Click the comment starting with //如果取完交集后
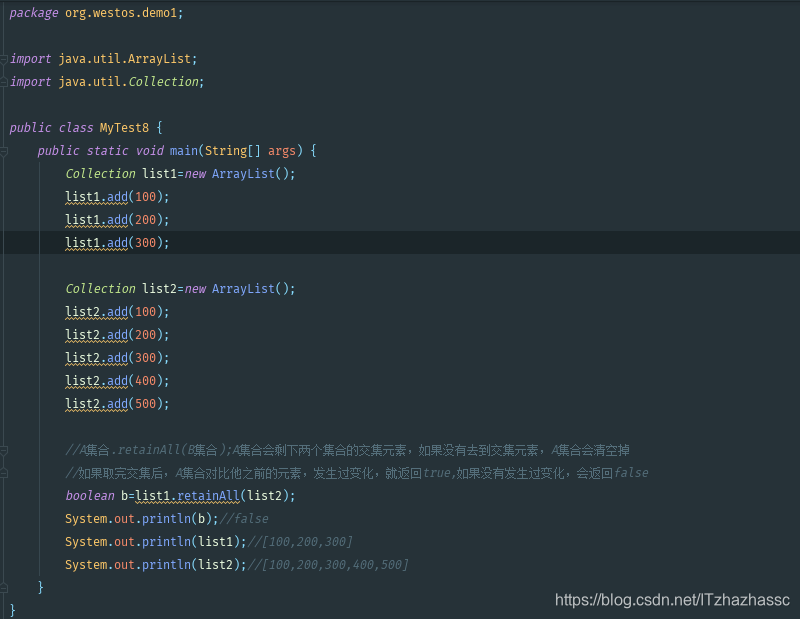Viewport: 800px width, 619px height. click(x=357, y=473)
